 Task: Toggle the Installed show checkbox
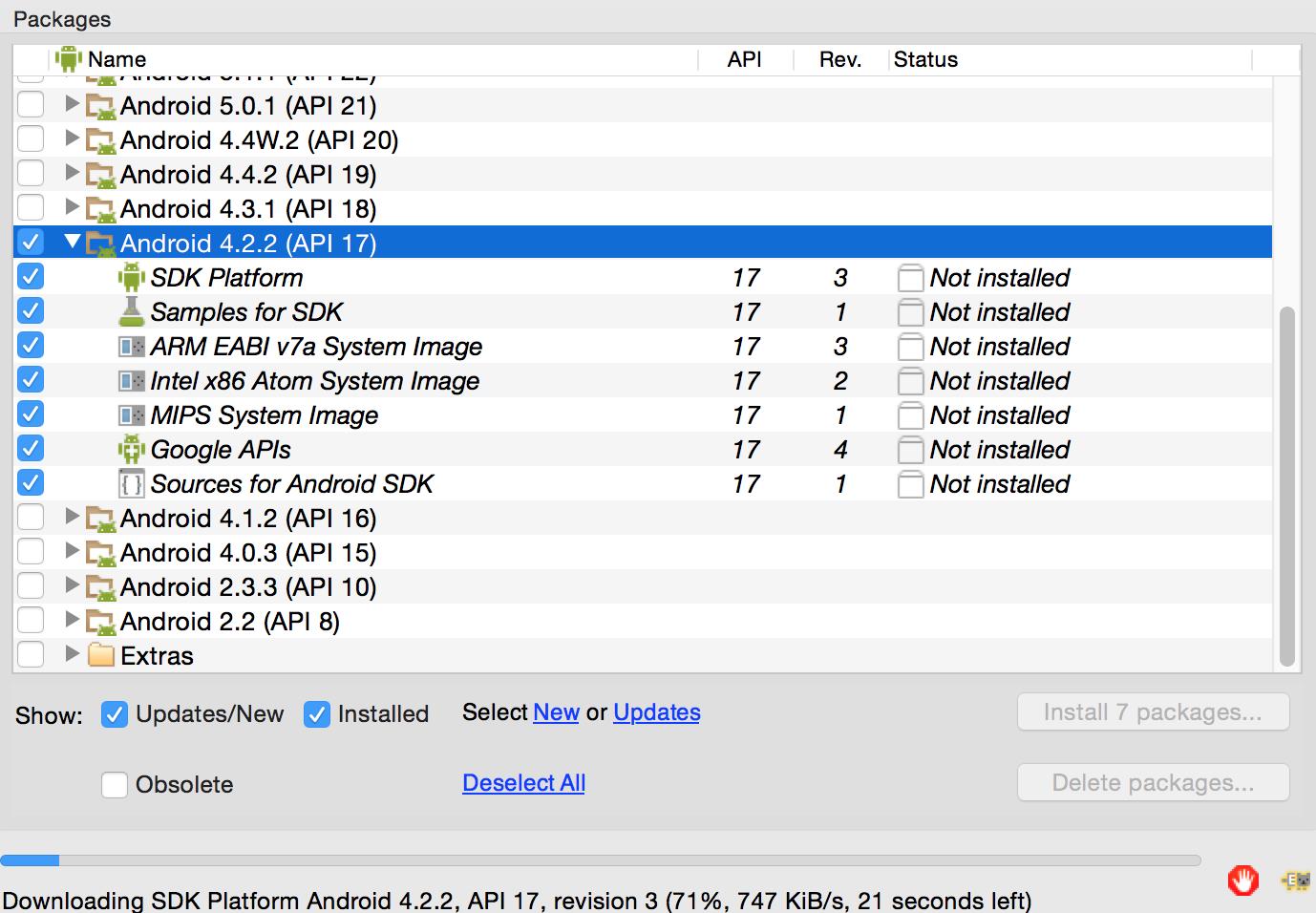[x=317, y=713]
